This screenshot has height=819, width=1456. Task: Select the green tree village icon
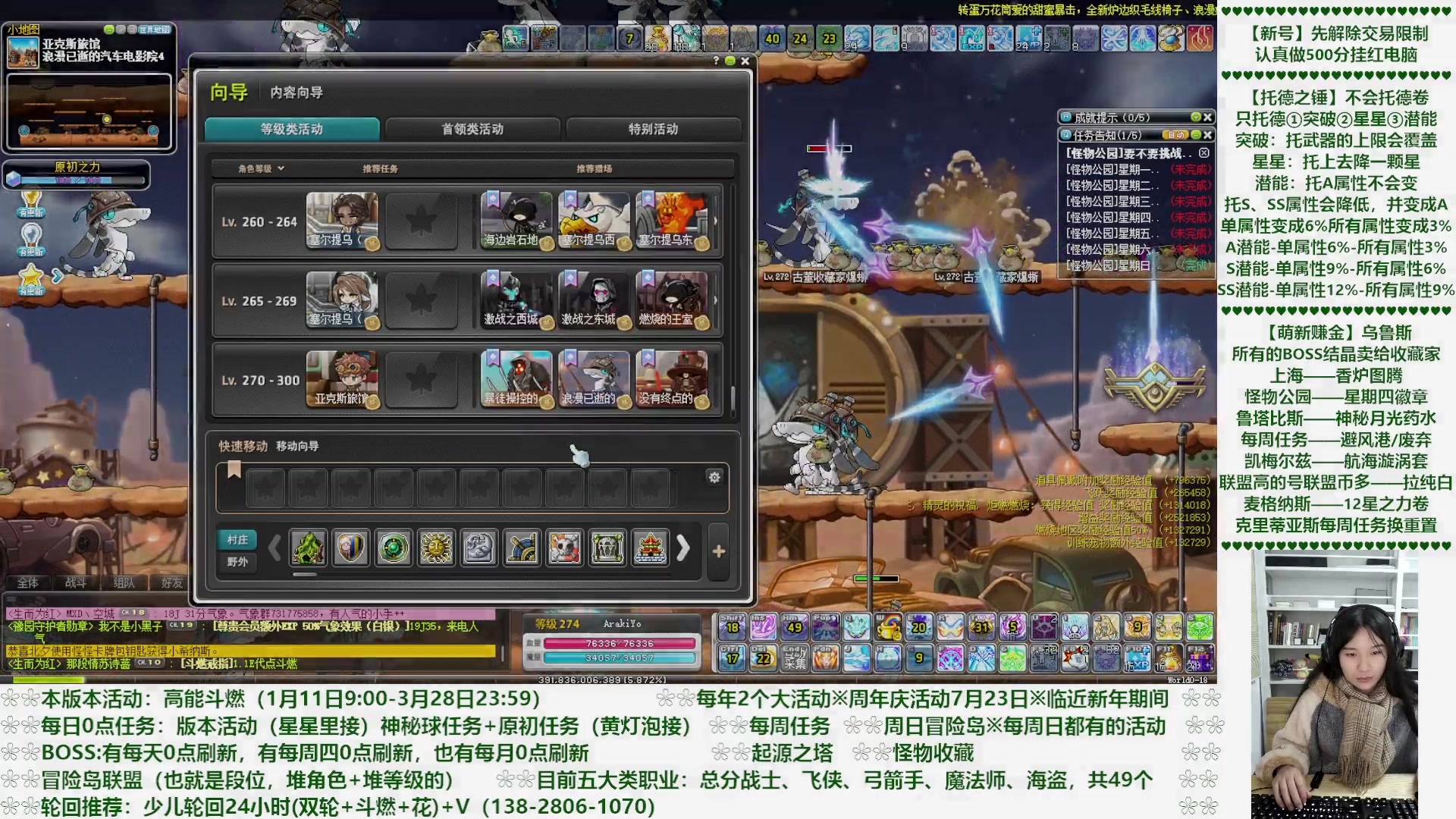309,548
